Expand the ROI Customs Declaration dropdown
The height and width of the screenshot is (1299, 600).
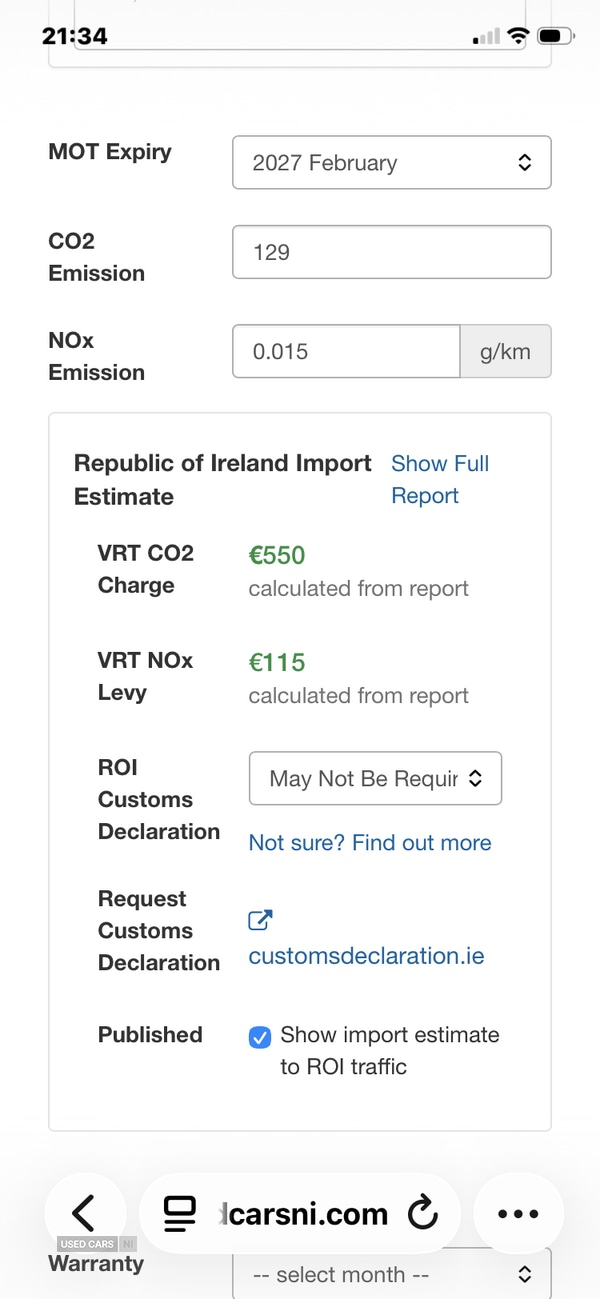point(375,779)
